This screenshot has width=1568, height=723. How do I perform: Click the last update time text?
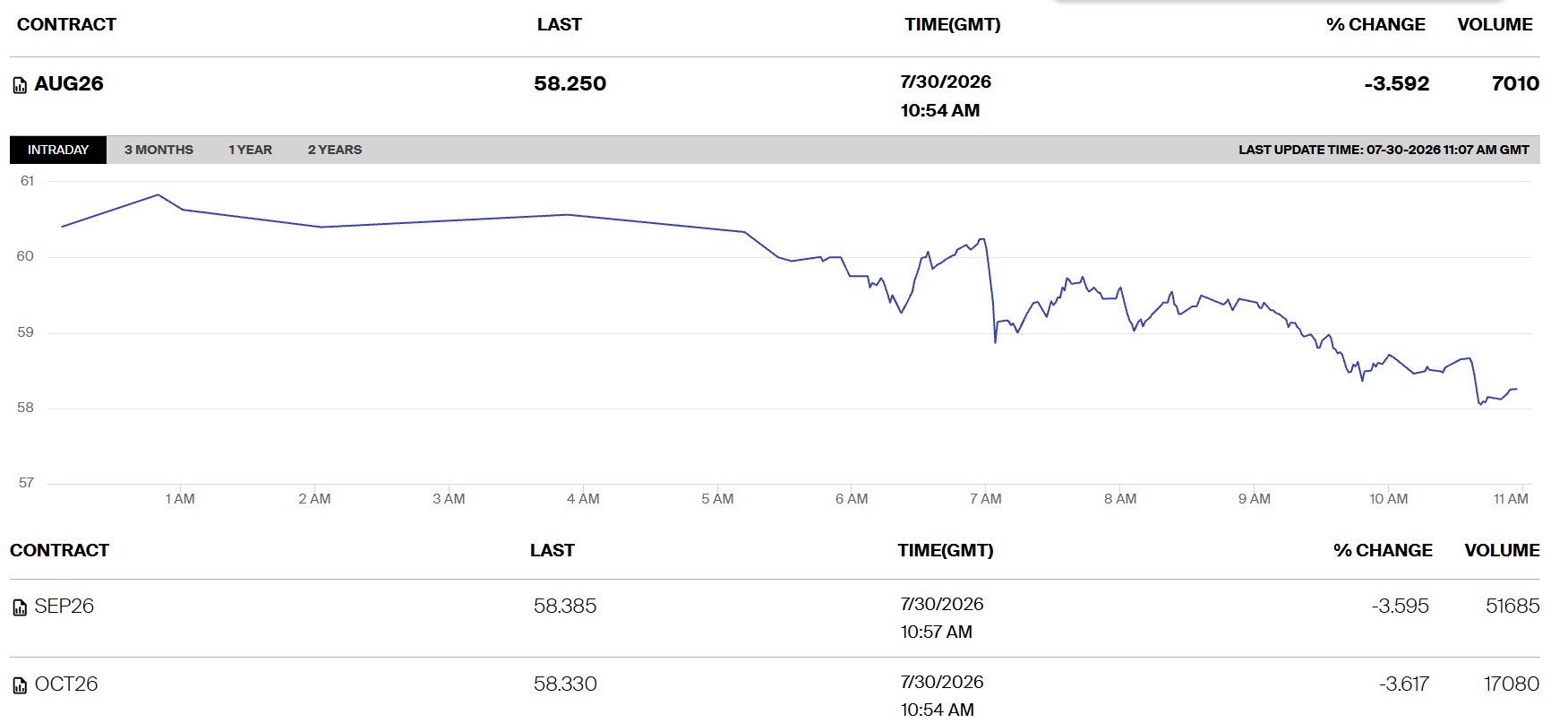pos(1384,150)
